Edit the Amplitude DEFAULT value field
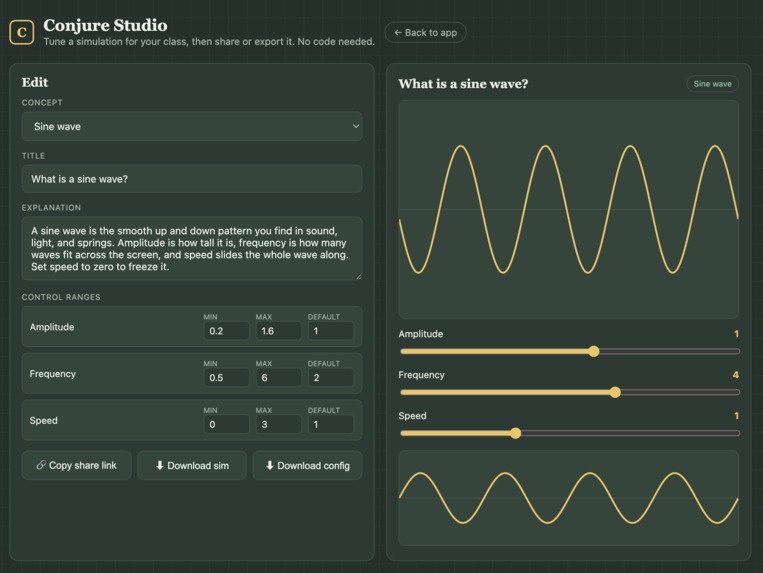763x573 pixels. tap(331, 331)
